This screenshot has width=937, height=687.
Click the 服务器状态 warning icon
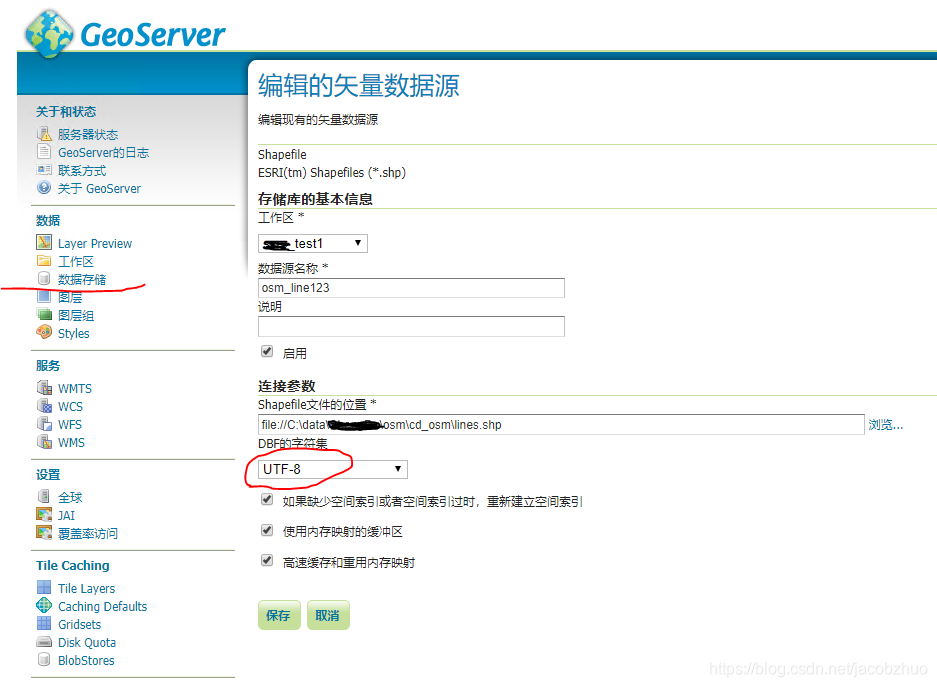44,134
